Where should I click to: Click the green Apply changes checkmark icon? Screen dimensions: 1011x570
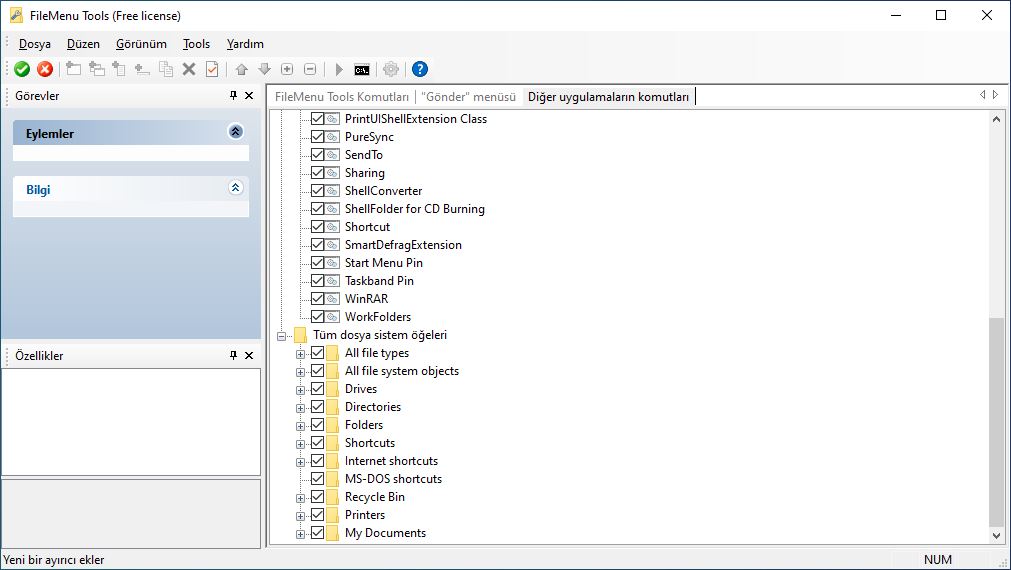point(22,69)
